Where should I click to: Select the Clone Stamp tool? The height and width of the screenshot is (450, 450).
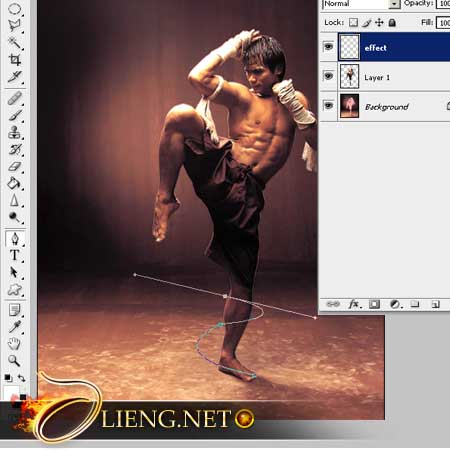(15, 132)
